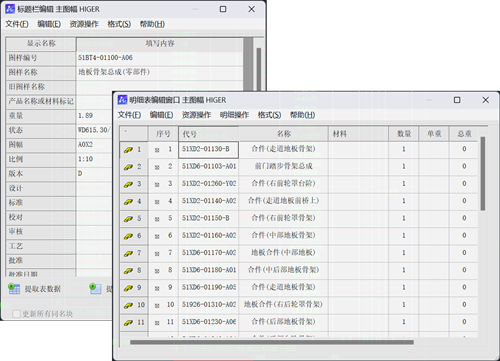Open 文件(F) menu in 明细表编辑窗口
500x361 pixels.
click(x=129, y=115)
